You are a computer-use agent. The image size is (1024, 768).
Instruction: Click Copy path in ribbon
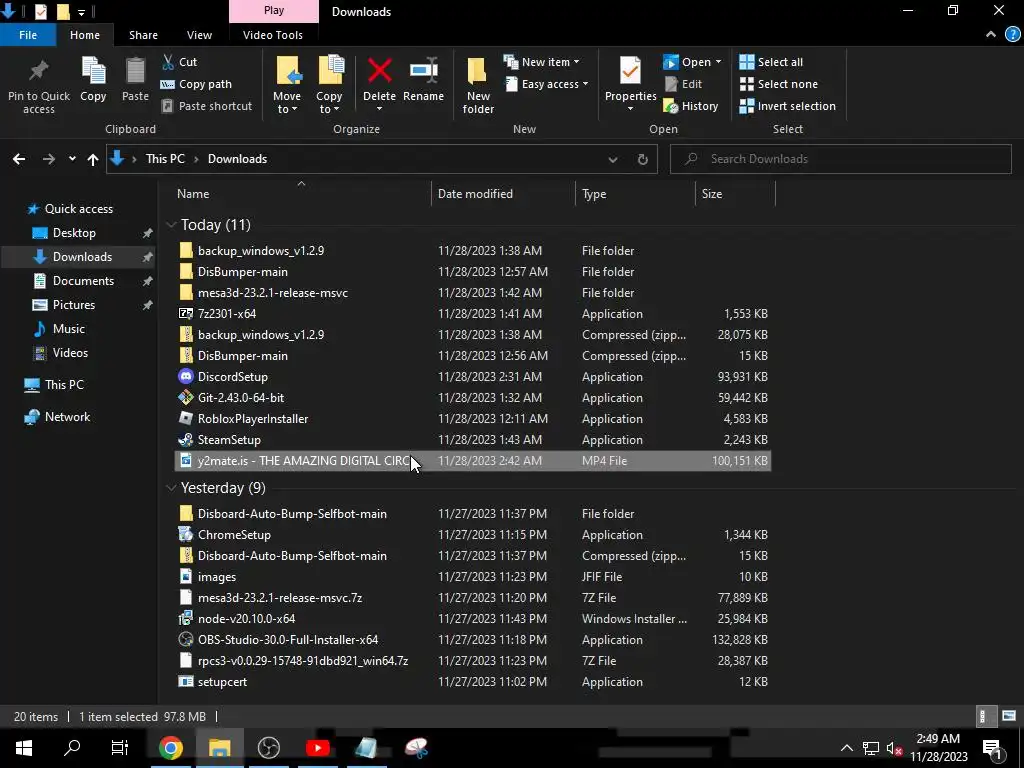pyautogui.click(x=196, y=84)
